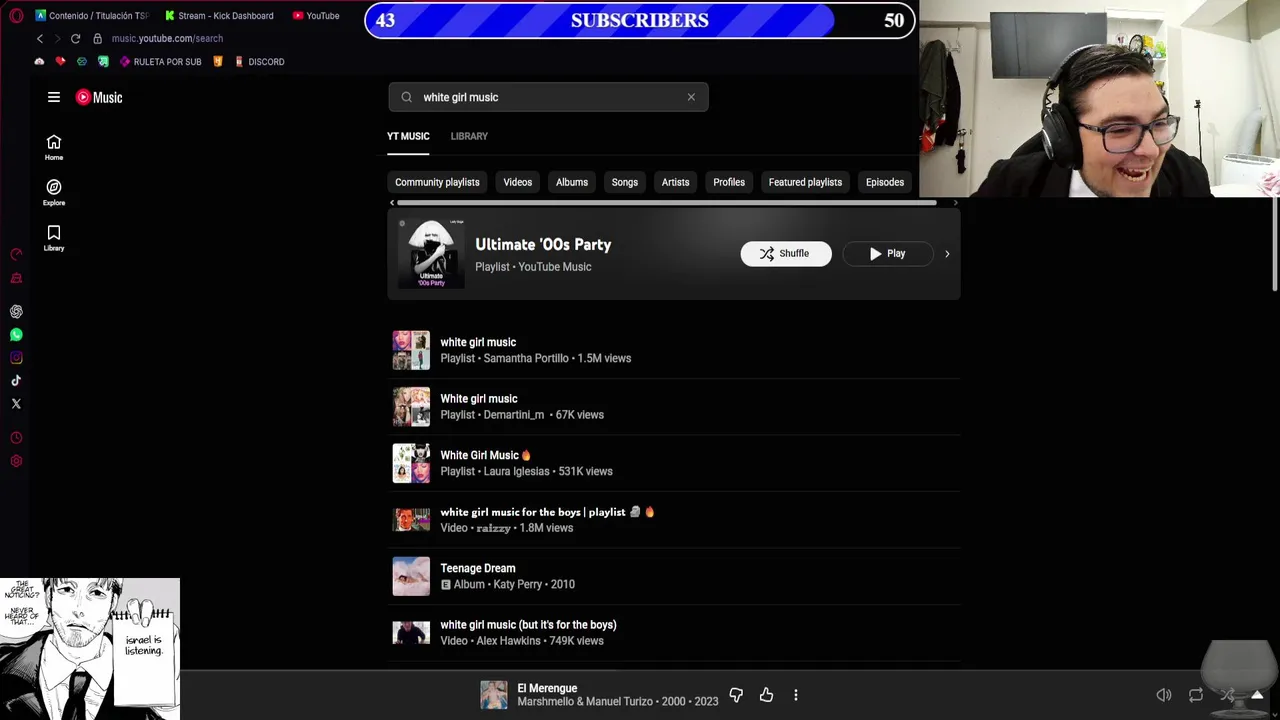Open the Explore page in sidebar
The height and width of the screenshot is (720, 1280).
tap(54, 192)
